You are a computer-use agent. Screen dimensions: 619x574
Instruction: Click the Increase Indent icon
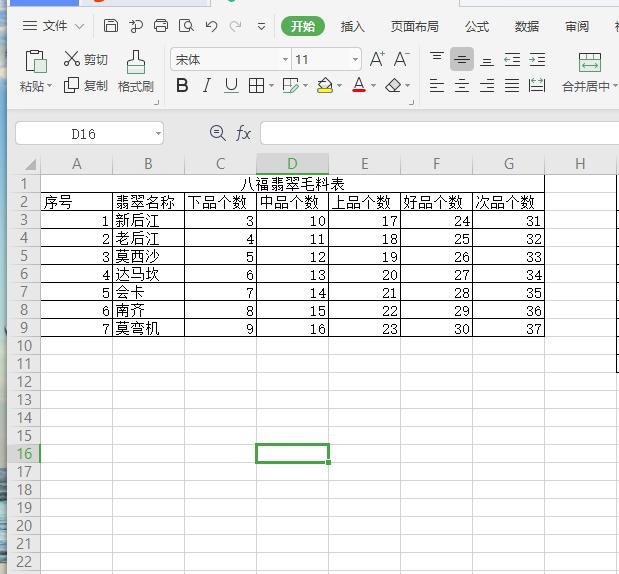(537, 60)
